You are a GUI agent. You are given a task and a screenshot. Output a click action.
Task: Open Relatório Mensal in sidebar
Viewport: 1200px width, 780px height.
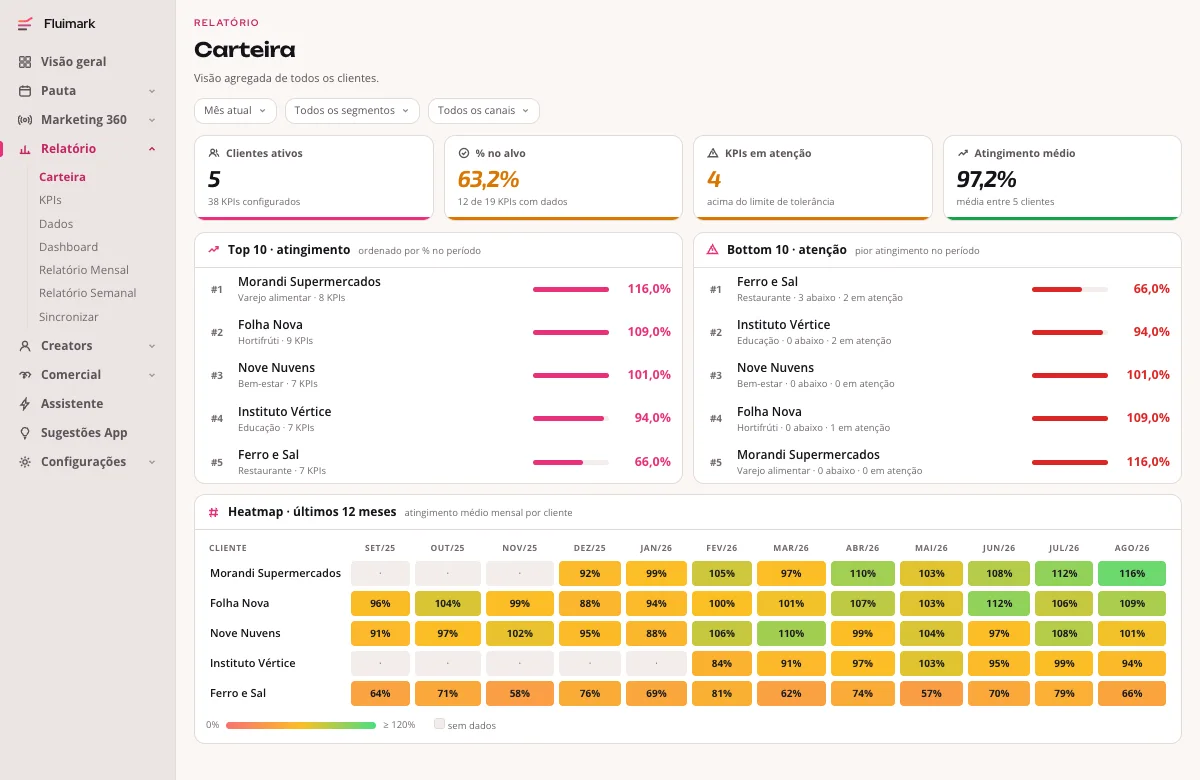pos(84,270)
